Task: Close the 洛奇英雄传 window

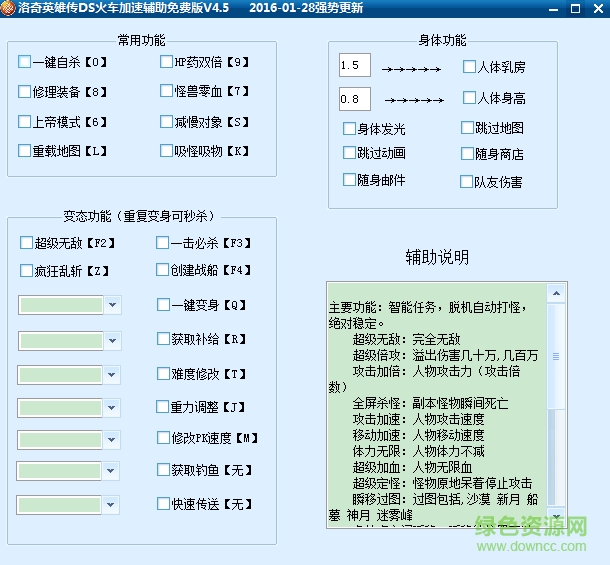Action: click(x=599, y=8)
